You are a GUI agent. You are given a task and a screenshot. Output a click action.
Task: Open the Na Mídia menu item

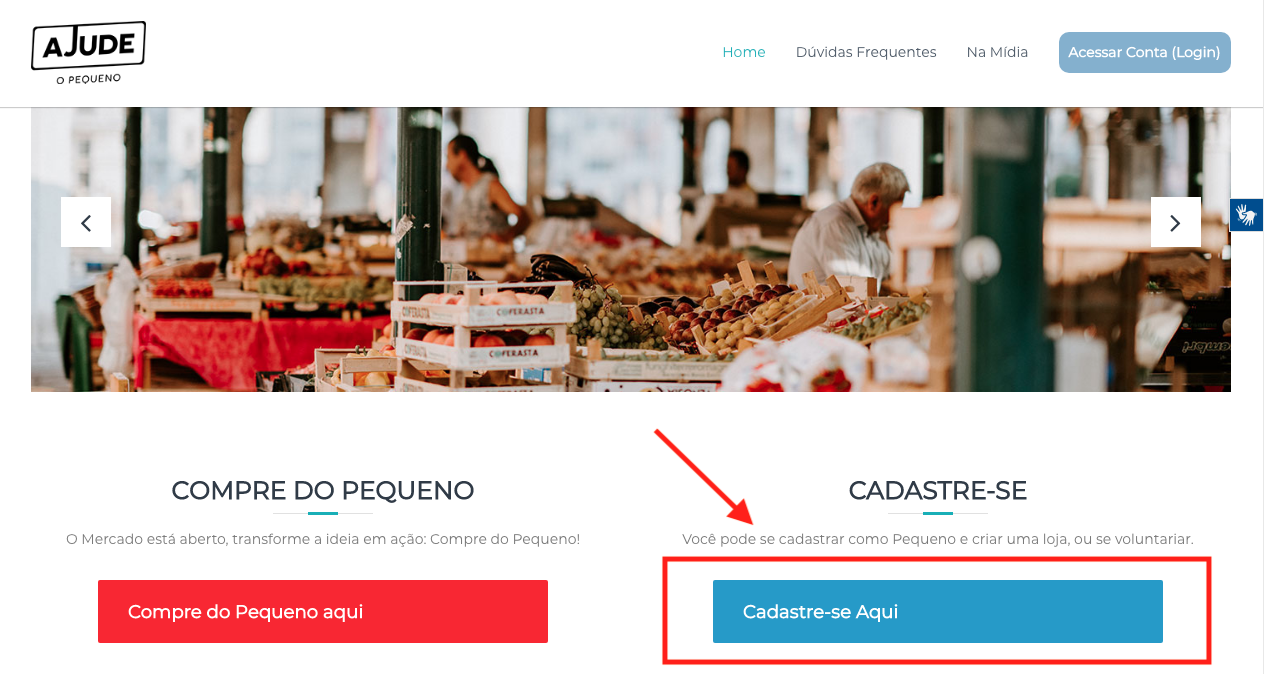997,52
